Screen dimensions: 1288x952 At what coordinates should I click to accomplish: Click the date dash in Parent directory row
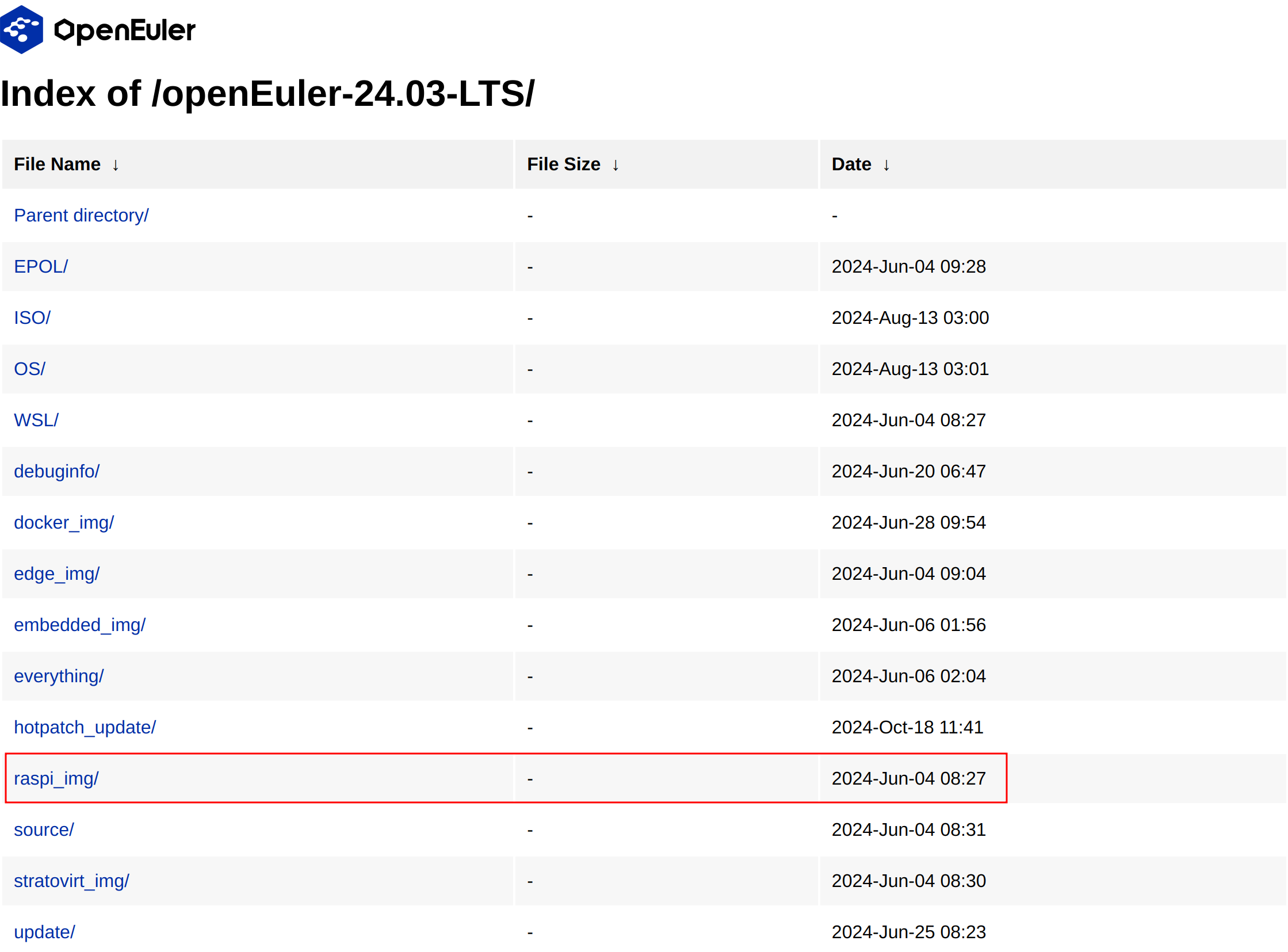pyautogui.click(x=835, y=216)
